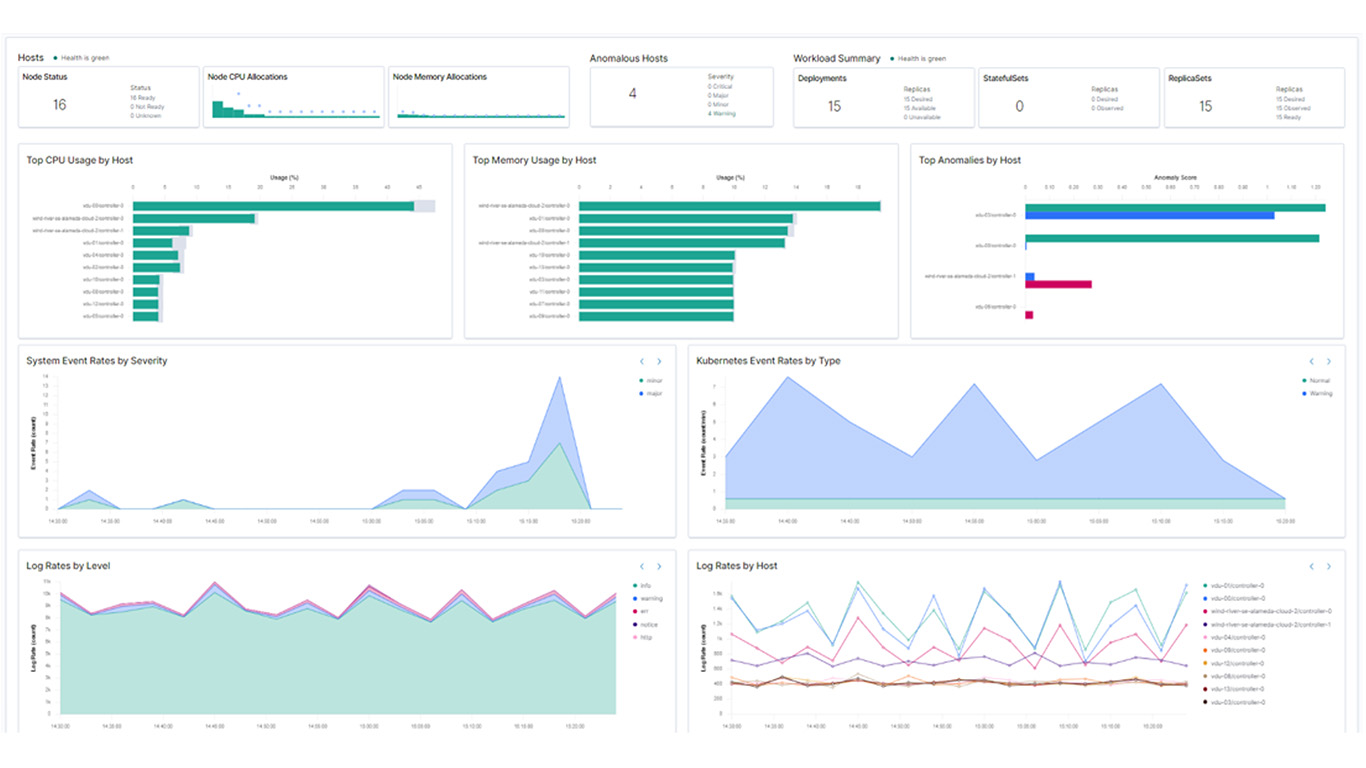Click previous arrow in Log Rates by Host

pos(1312,567)
